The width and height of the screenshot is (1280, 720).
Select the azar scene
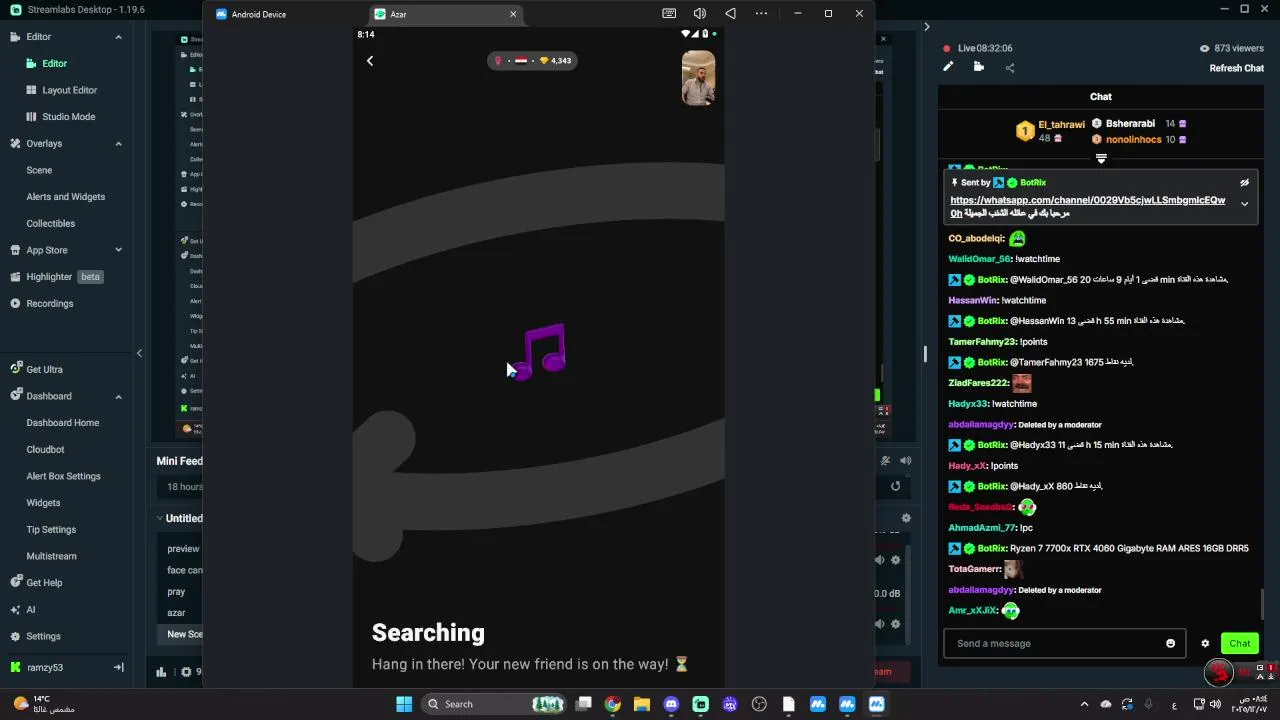coord(176,613)
